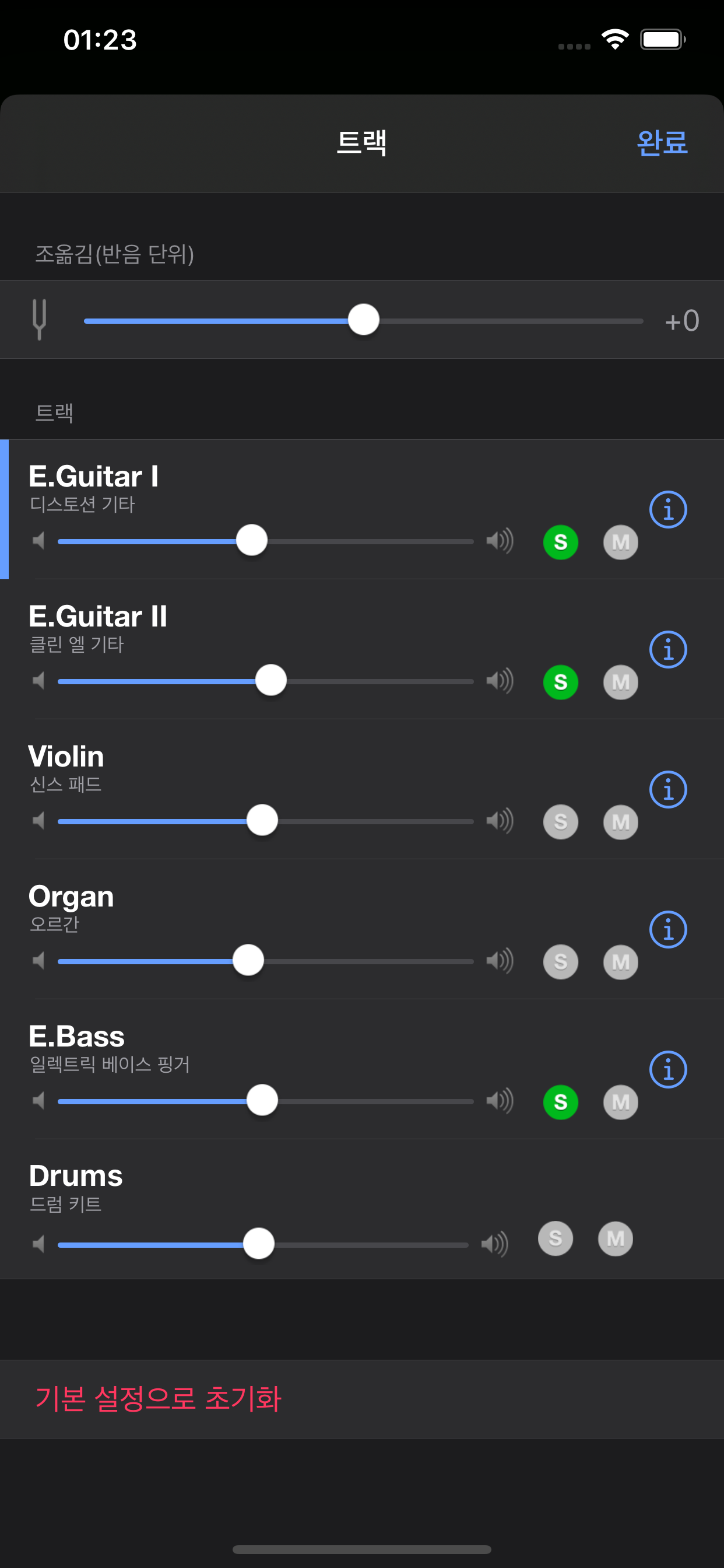Click the tuning fork transpose icon
724x1568 pixels.
(x=40, y=320)
